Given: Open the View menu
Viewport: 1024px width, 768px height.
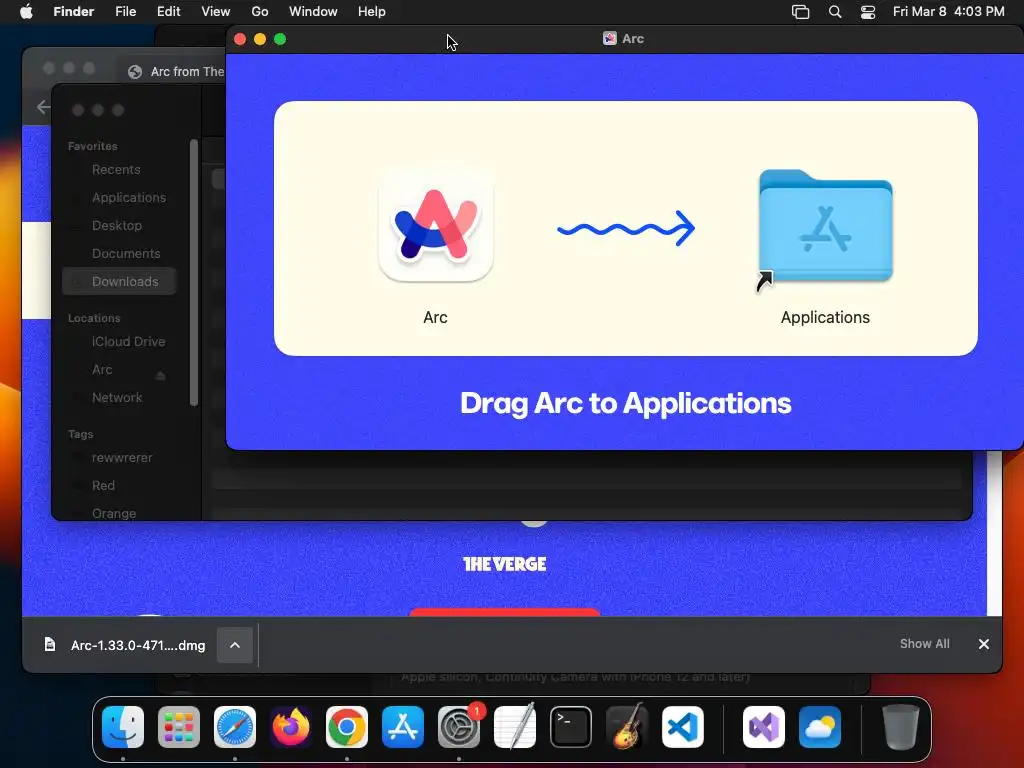Looking at the screenshot, I should click(216, 12).
